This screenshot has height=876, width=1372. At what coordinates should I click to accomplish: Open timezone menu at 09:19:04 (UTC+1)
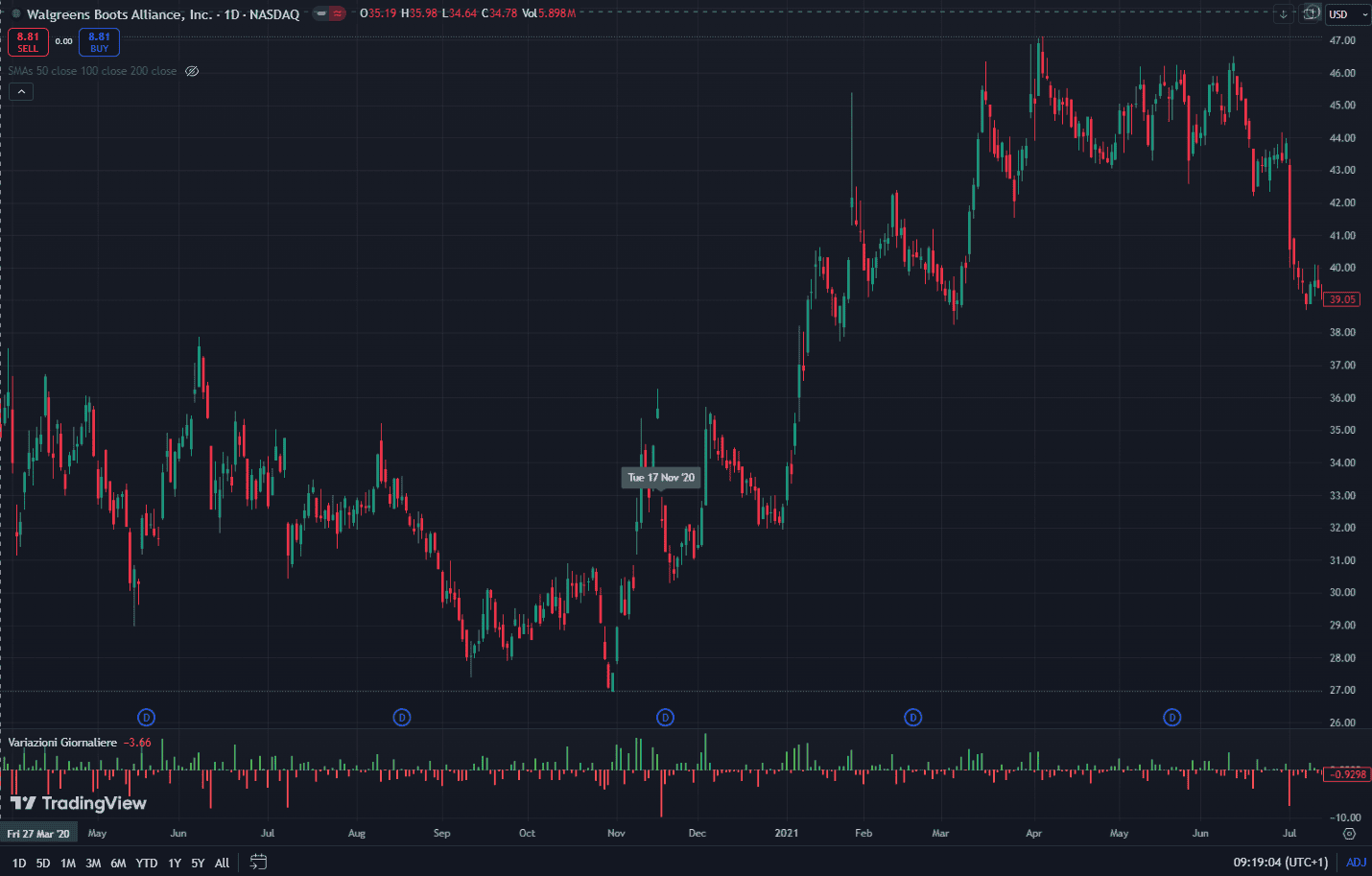[x=1281, y=863]
